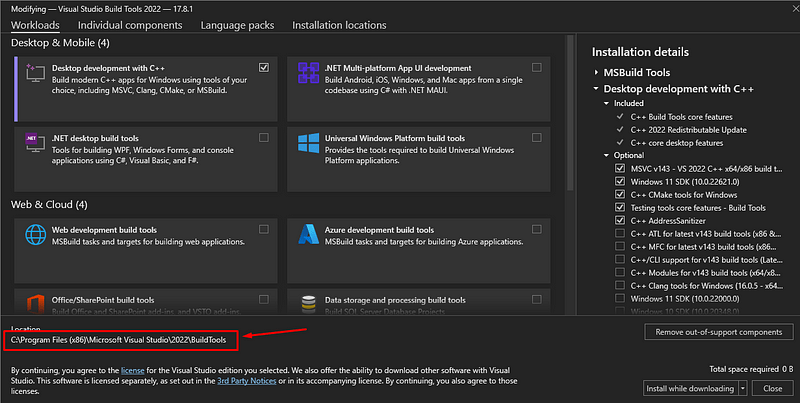Close the installer window with X
Viewport: 800px width, 403px height.
pyautogui.click(x=795, y=7)
